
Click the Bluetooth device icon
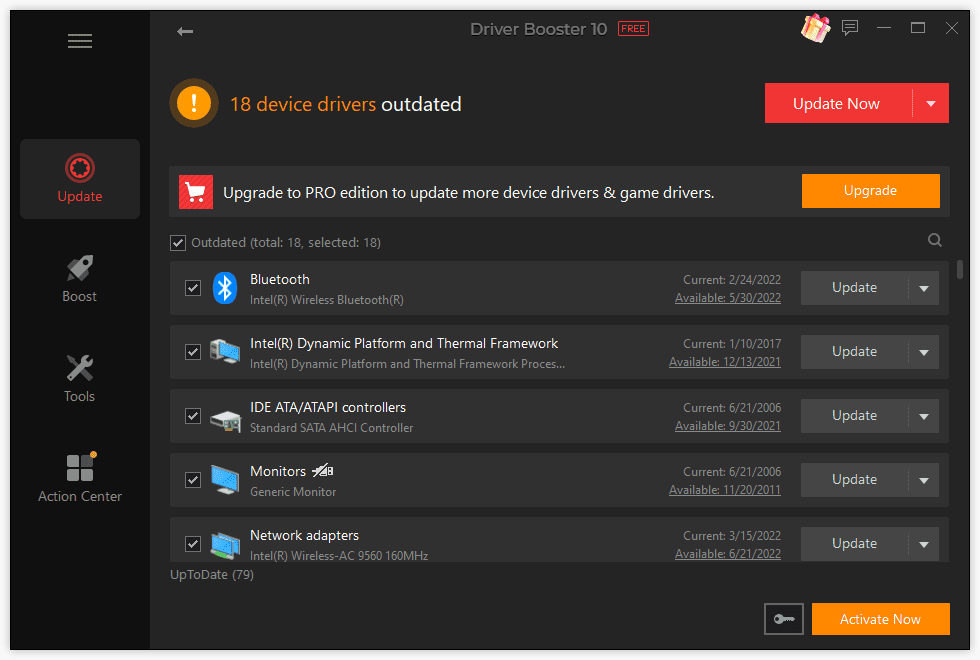(225, 288)
